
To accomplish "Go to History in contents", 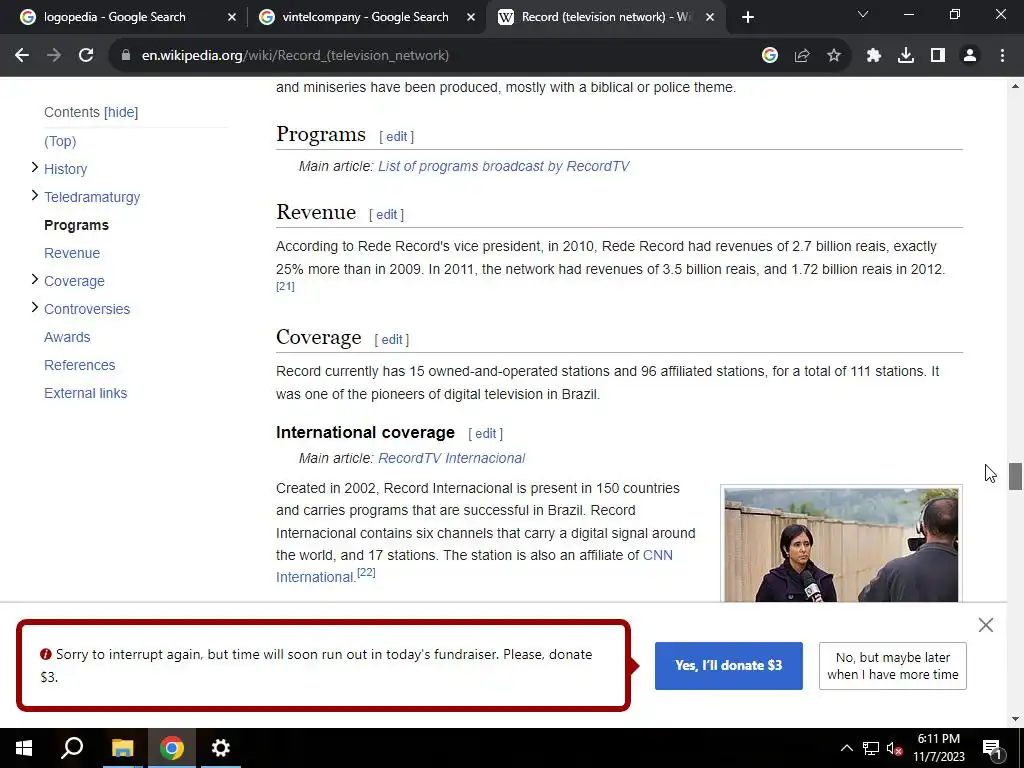I will point(65,169).
